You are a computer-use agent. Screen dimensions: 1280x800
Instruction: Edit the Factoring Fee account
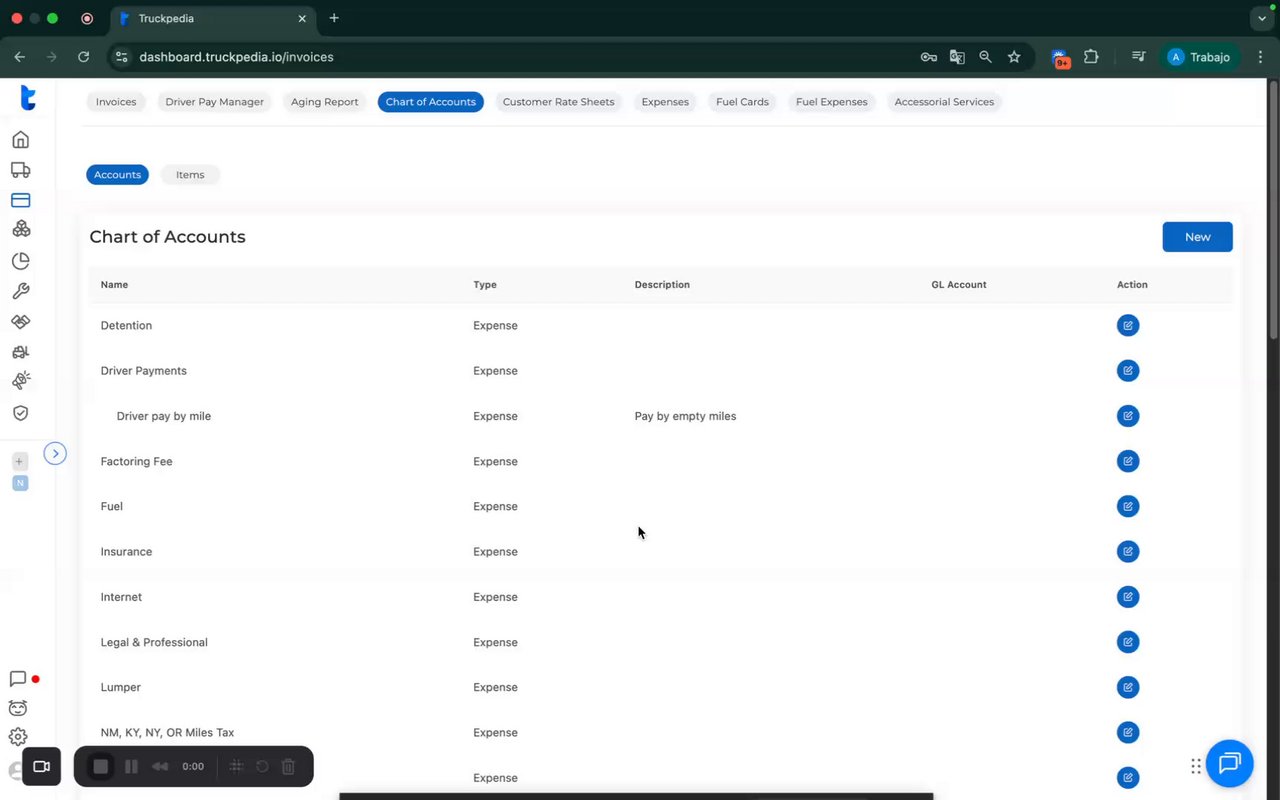click(1128, 461)
